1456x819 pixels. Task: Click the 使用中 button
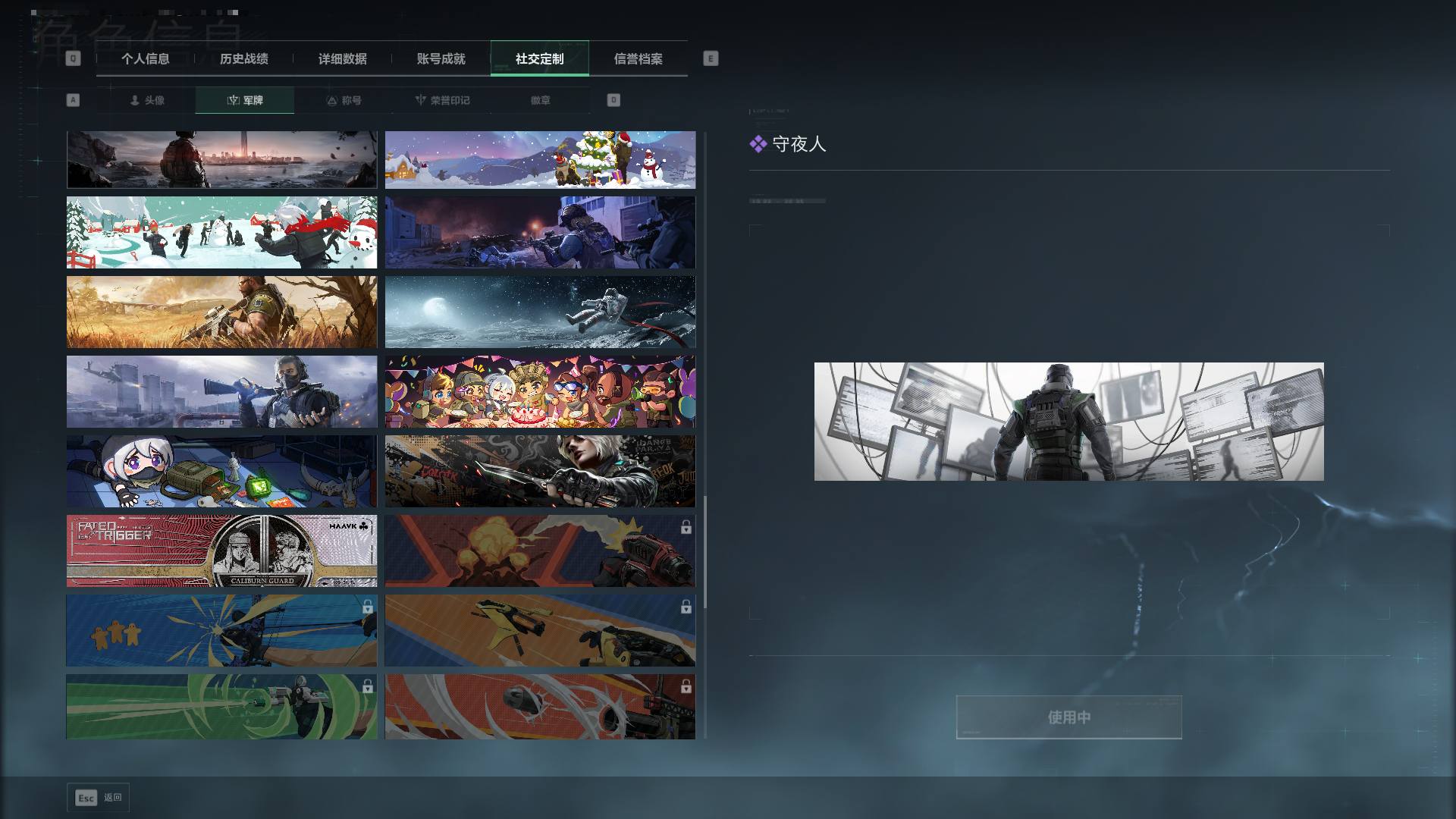(x=1069, y=717)
